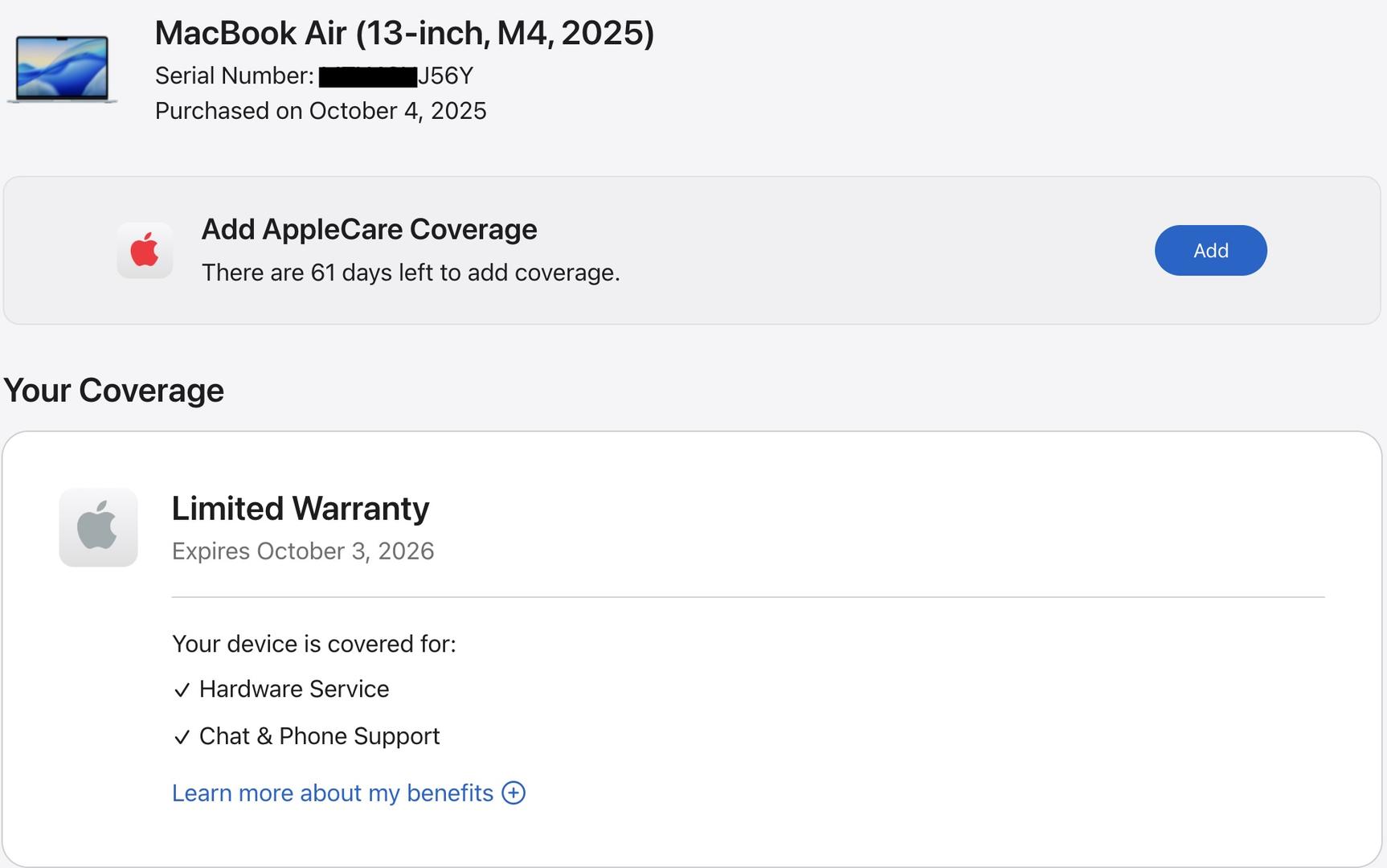Click the blacked-out serial number block

(367, 77)
